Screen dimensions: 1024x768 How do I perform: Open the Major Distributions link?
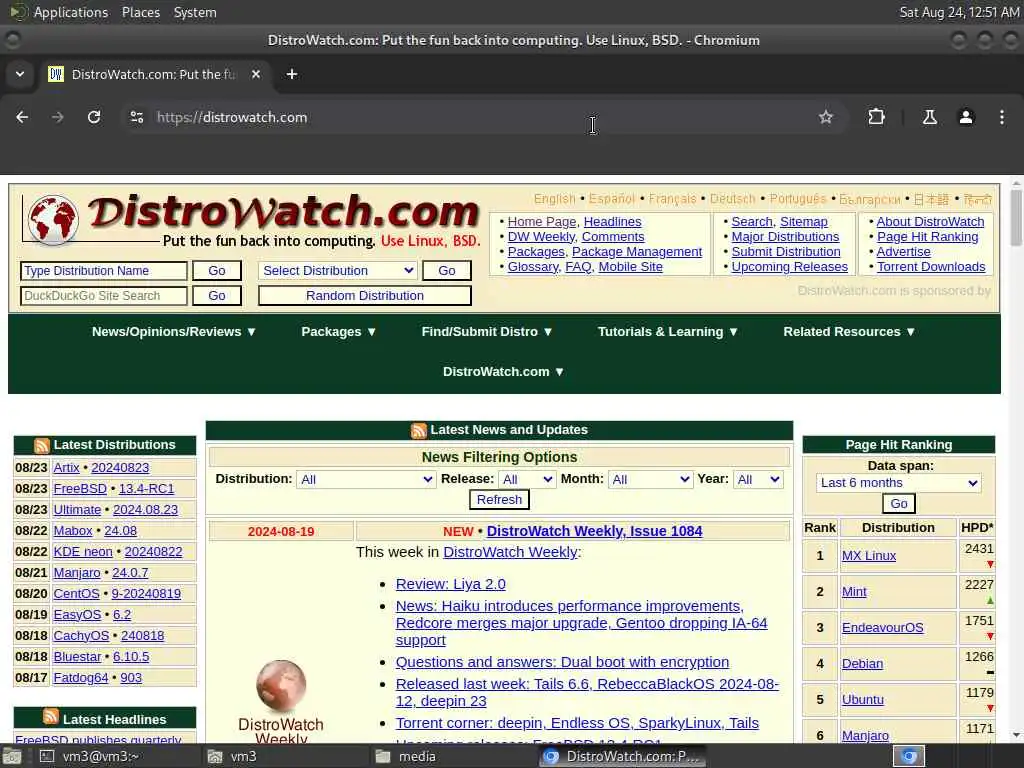point(785,236)
